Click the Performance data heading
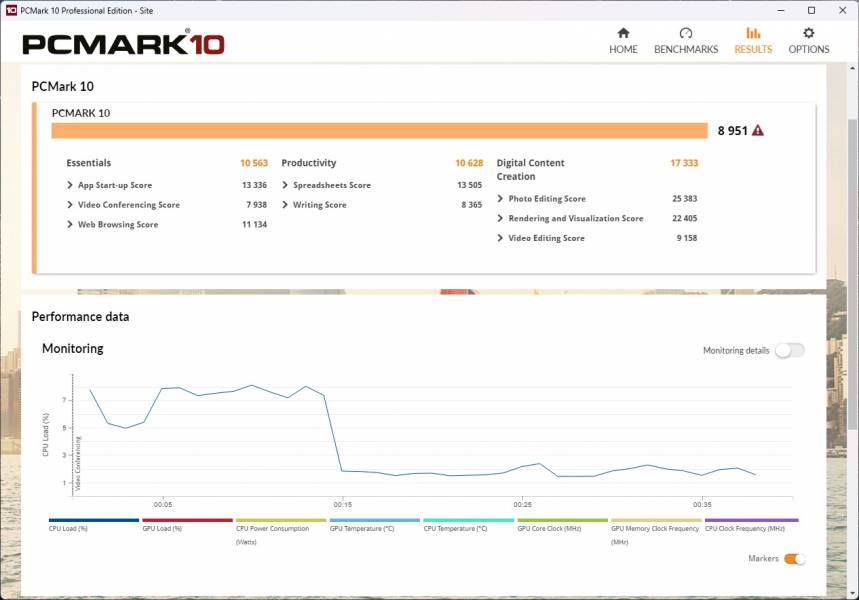 pos(81,317)
